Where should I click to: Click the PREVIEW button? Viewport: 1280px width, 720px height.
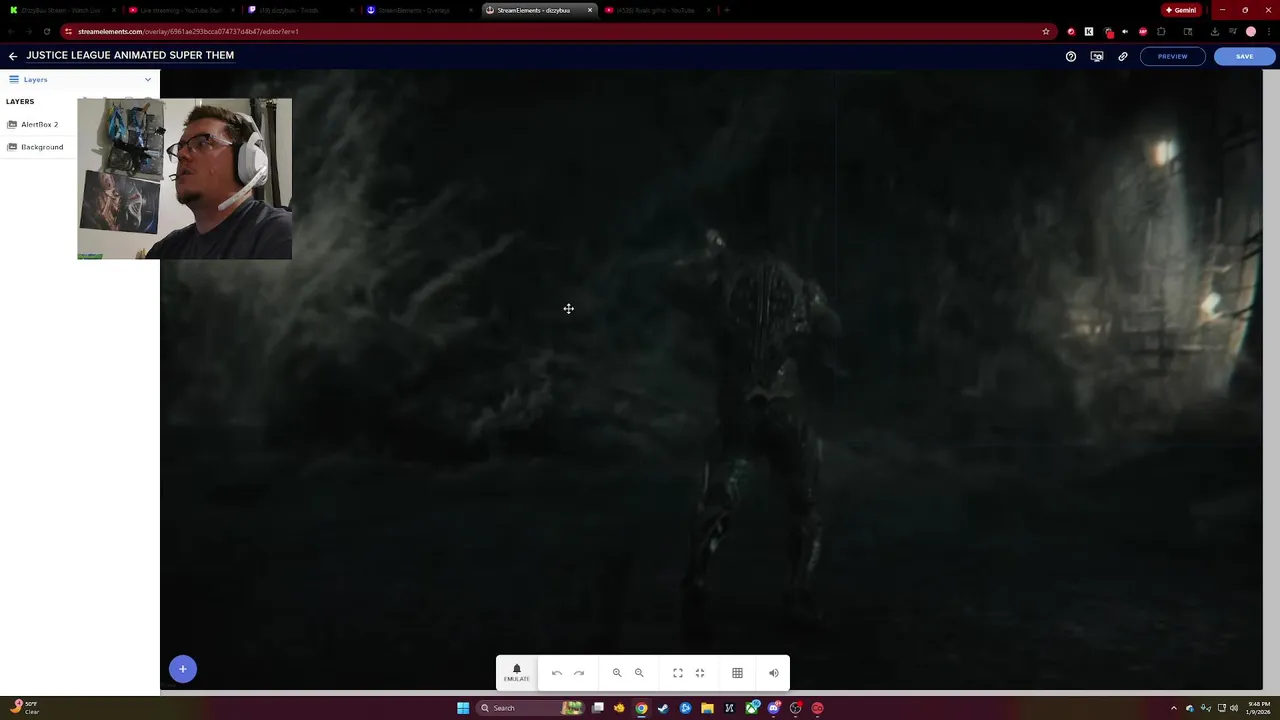click(1172, 56)
